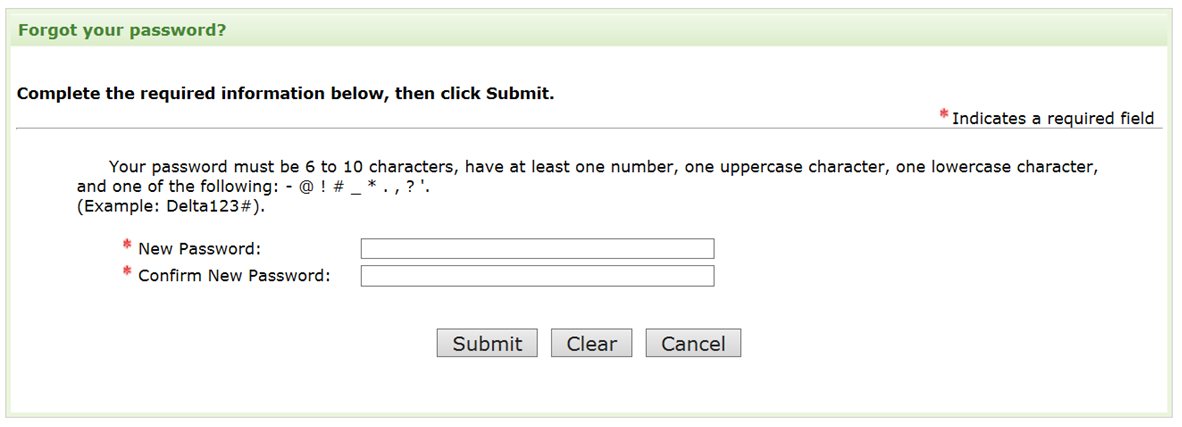Image resolution: width=1182 pixels, height=427 pixels.
Task: Click the red asterisk beside Confirm New Password
Action: point(127,273)
